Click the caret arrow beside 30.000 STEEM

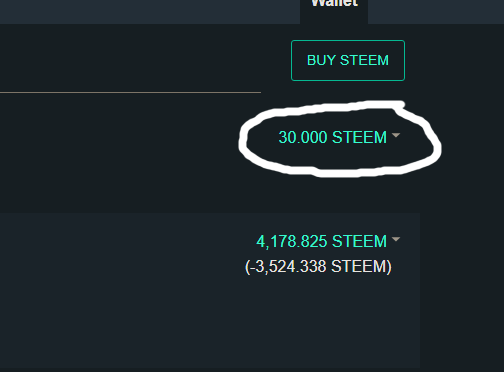[396, 135]
